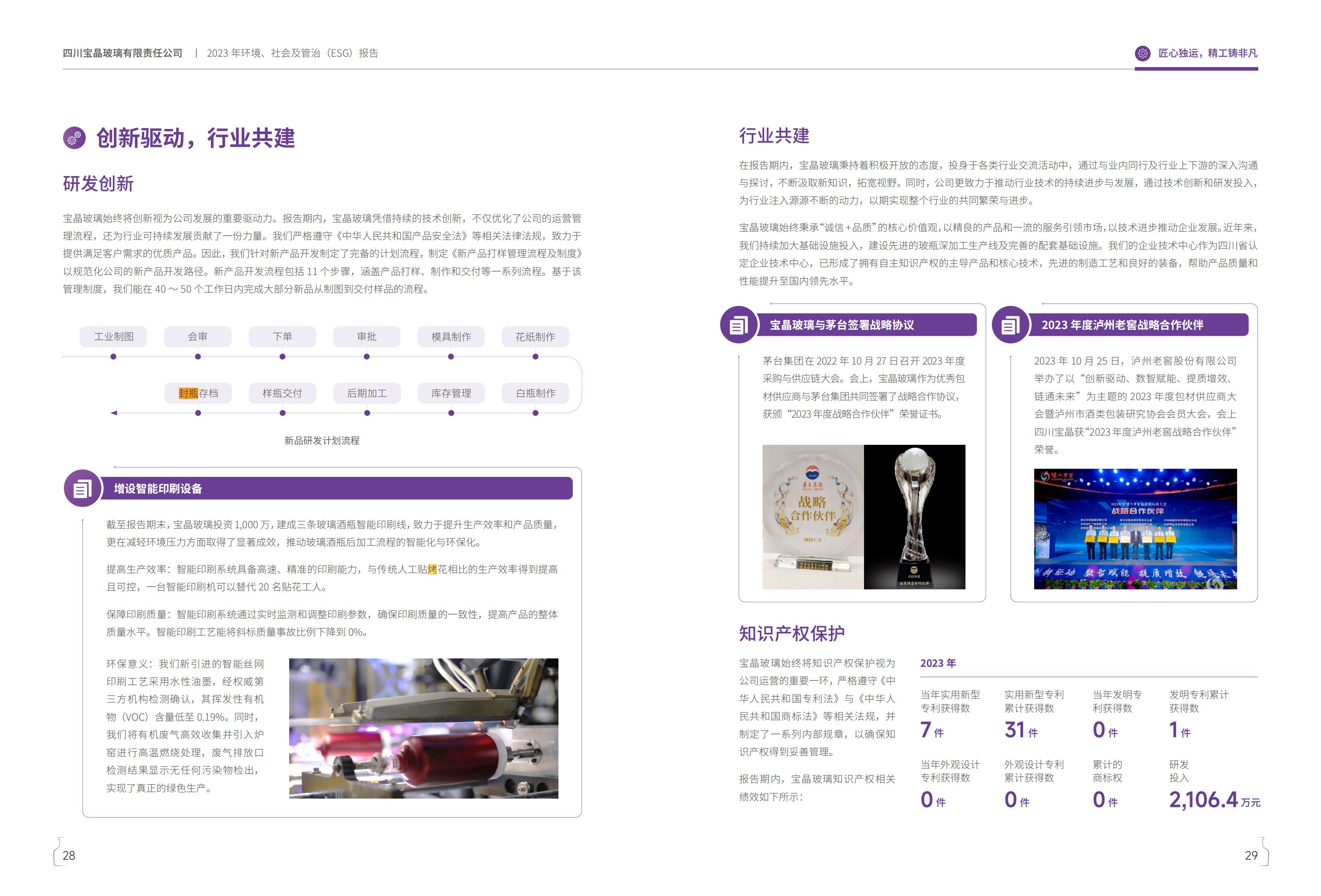Click the 增设智能印刷设备 banner title
Screen dimensions: 1321x896
pos(158,489)
